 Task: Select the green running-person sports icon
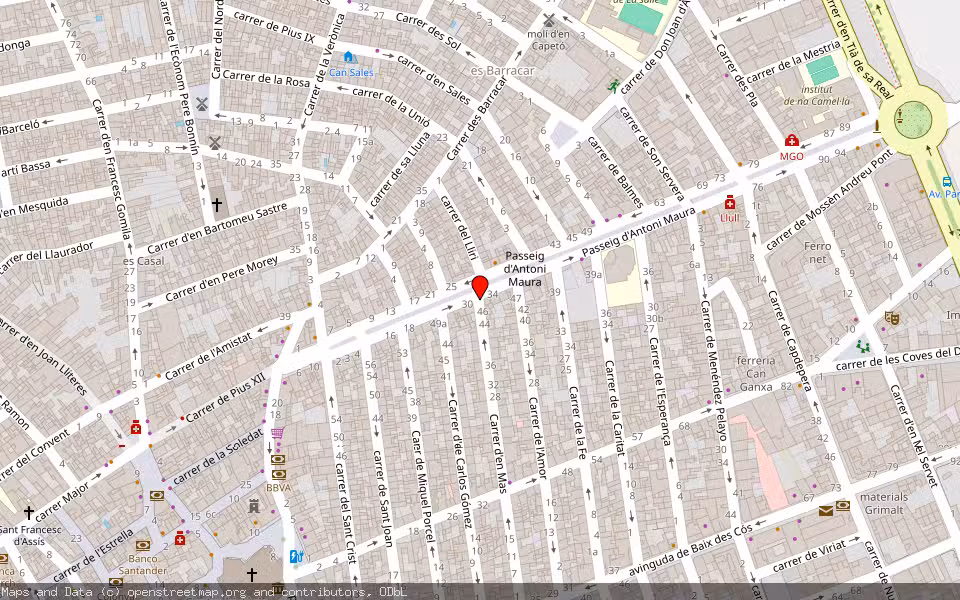tap(613, 86)
